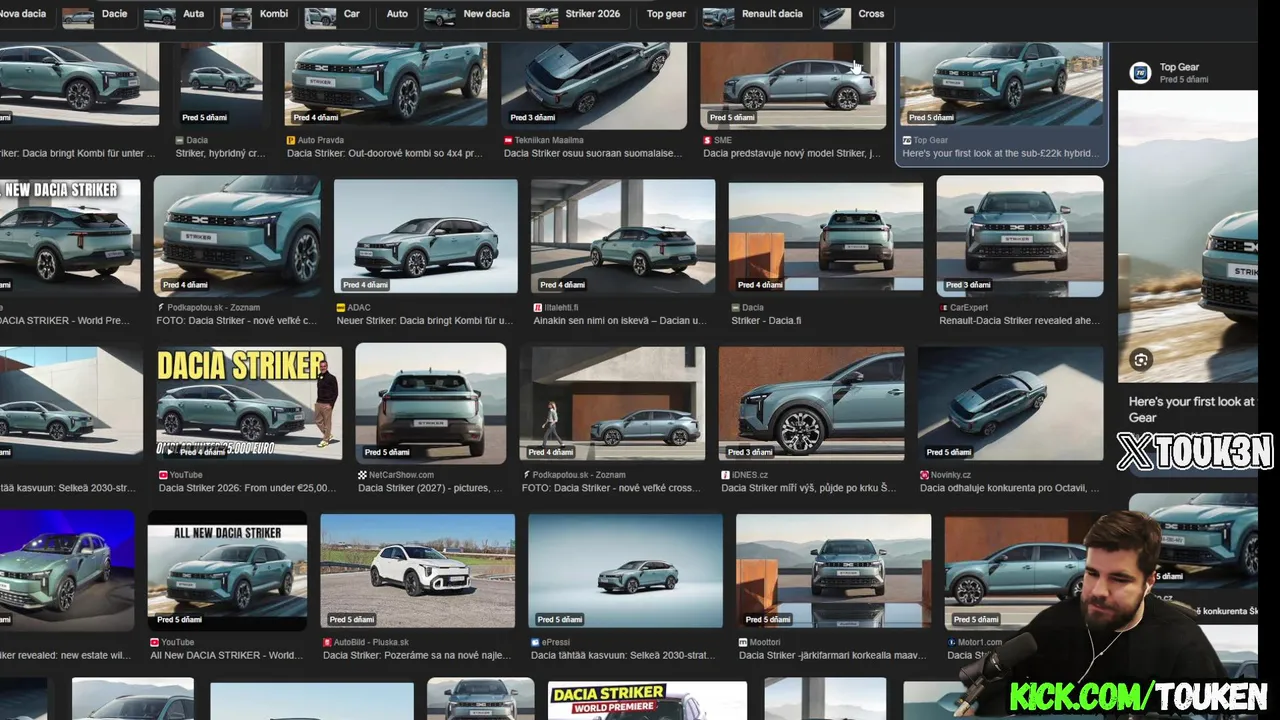Open the NetCarShow.com favicon

[362, 475]
